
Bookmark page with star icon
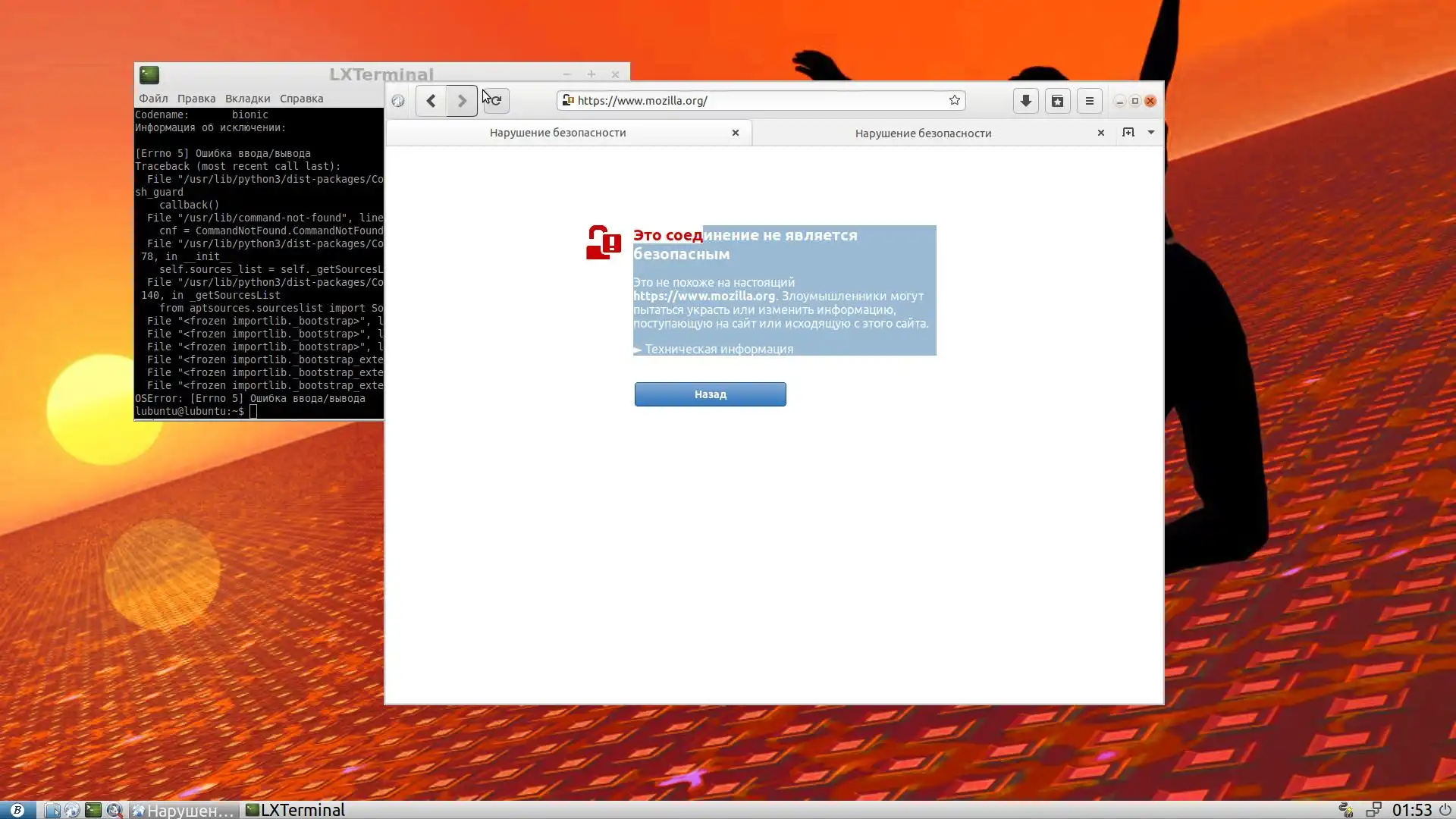click(955, 100)
